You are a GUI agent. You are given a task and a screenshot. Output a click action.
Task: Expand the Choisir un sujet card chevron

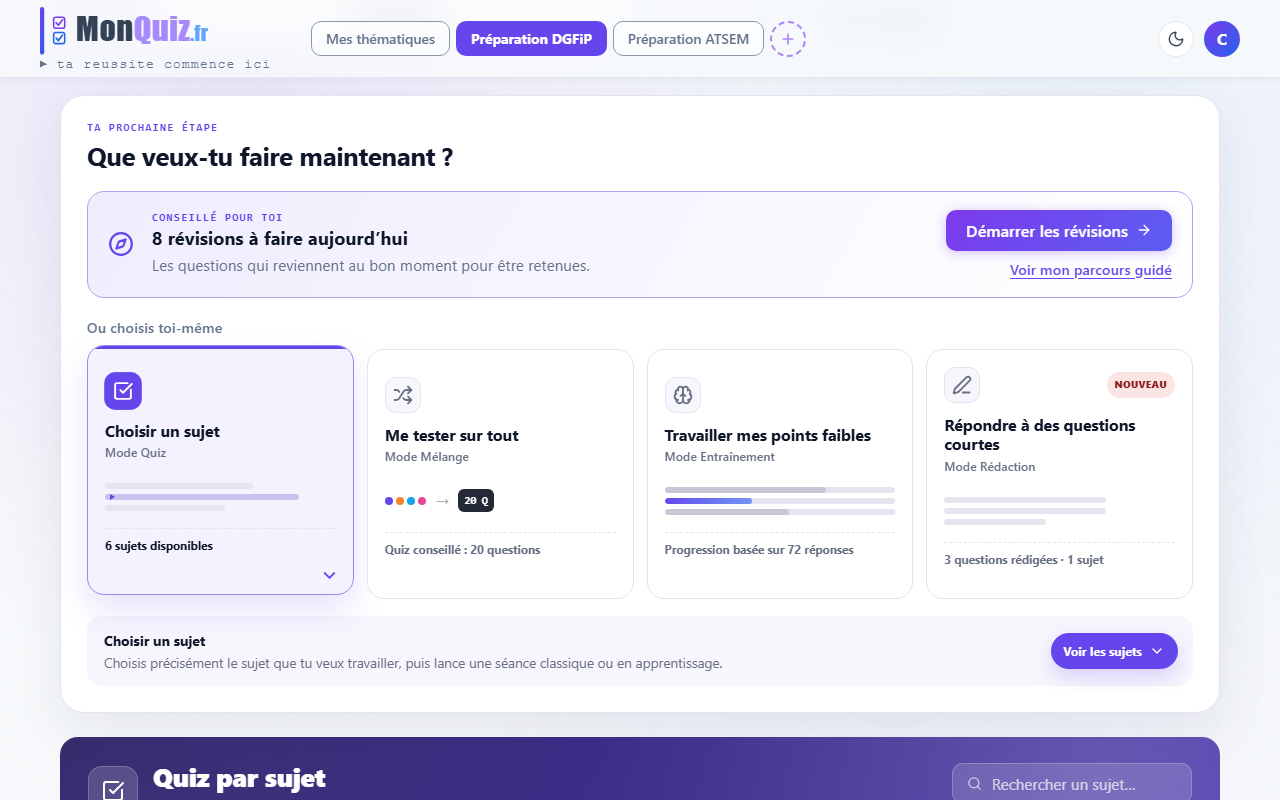(x=330, y=575)
